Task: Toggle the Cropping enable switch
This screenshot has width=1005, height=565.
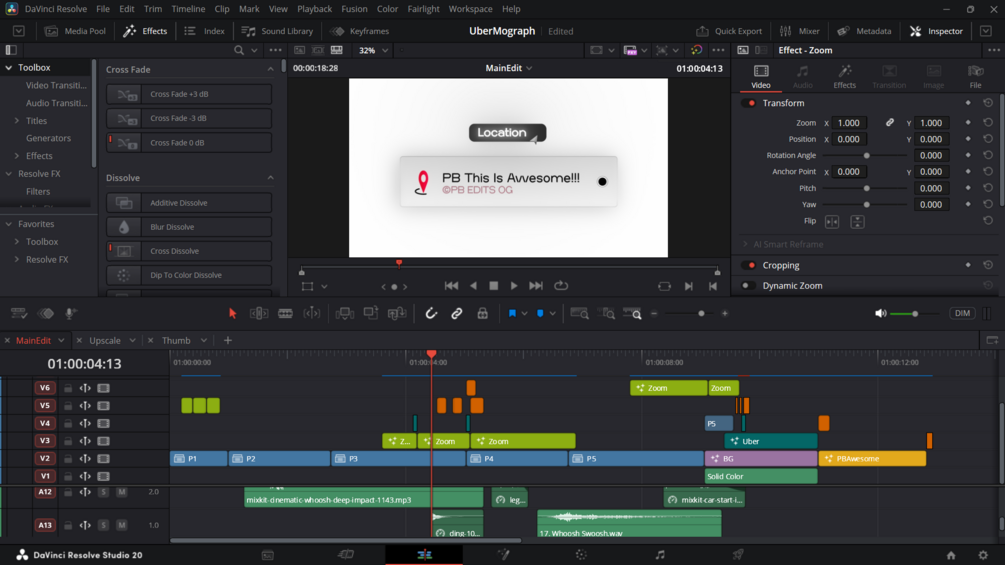Action: click(749, 265)
